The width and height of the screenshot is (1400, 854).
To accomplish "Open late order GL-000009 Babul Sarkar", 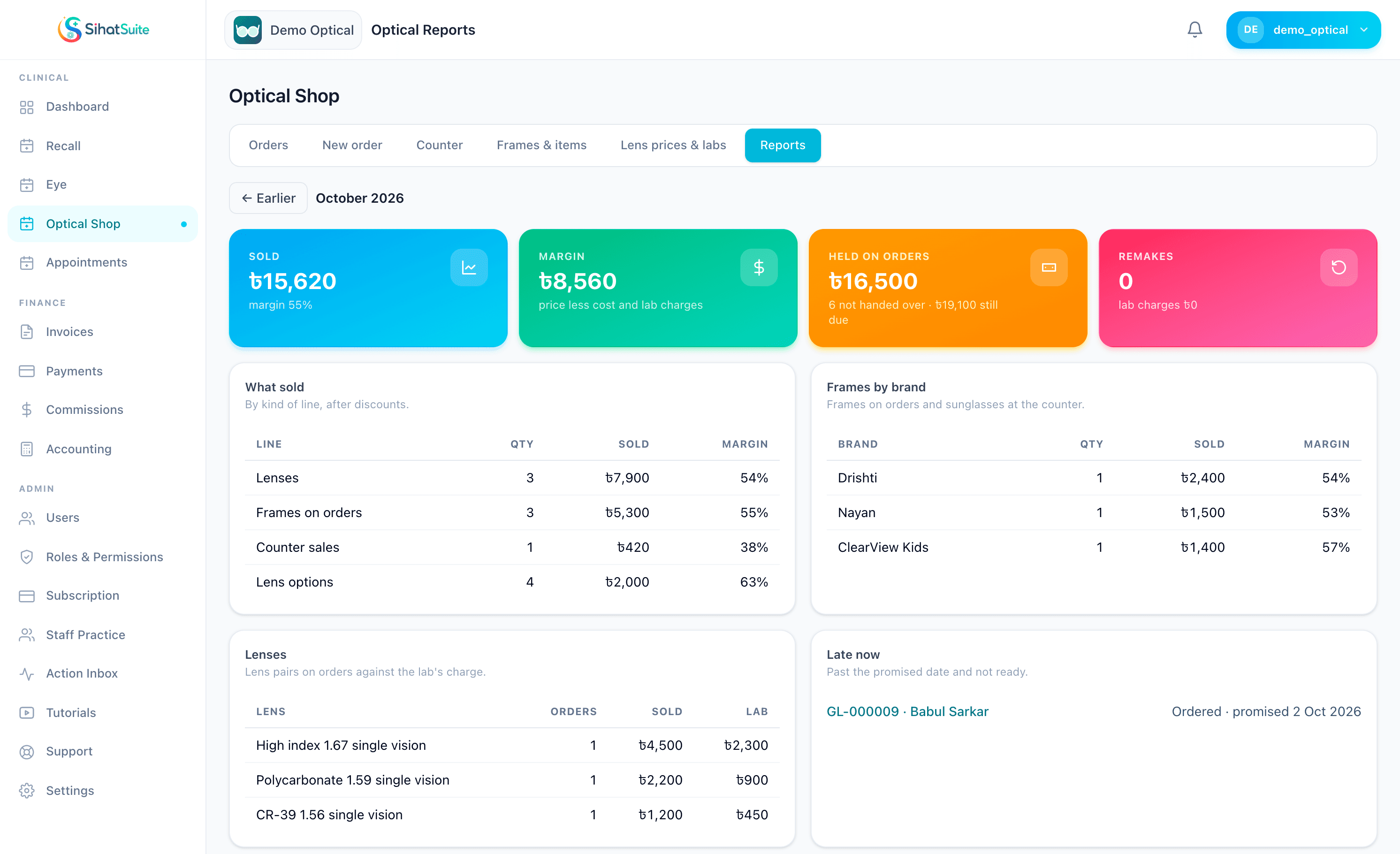I will point(907,711).
